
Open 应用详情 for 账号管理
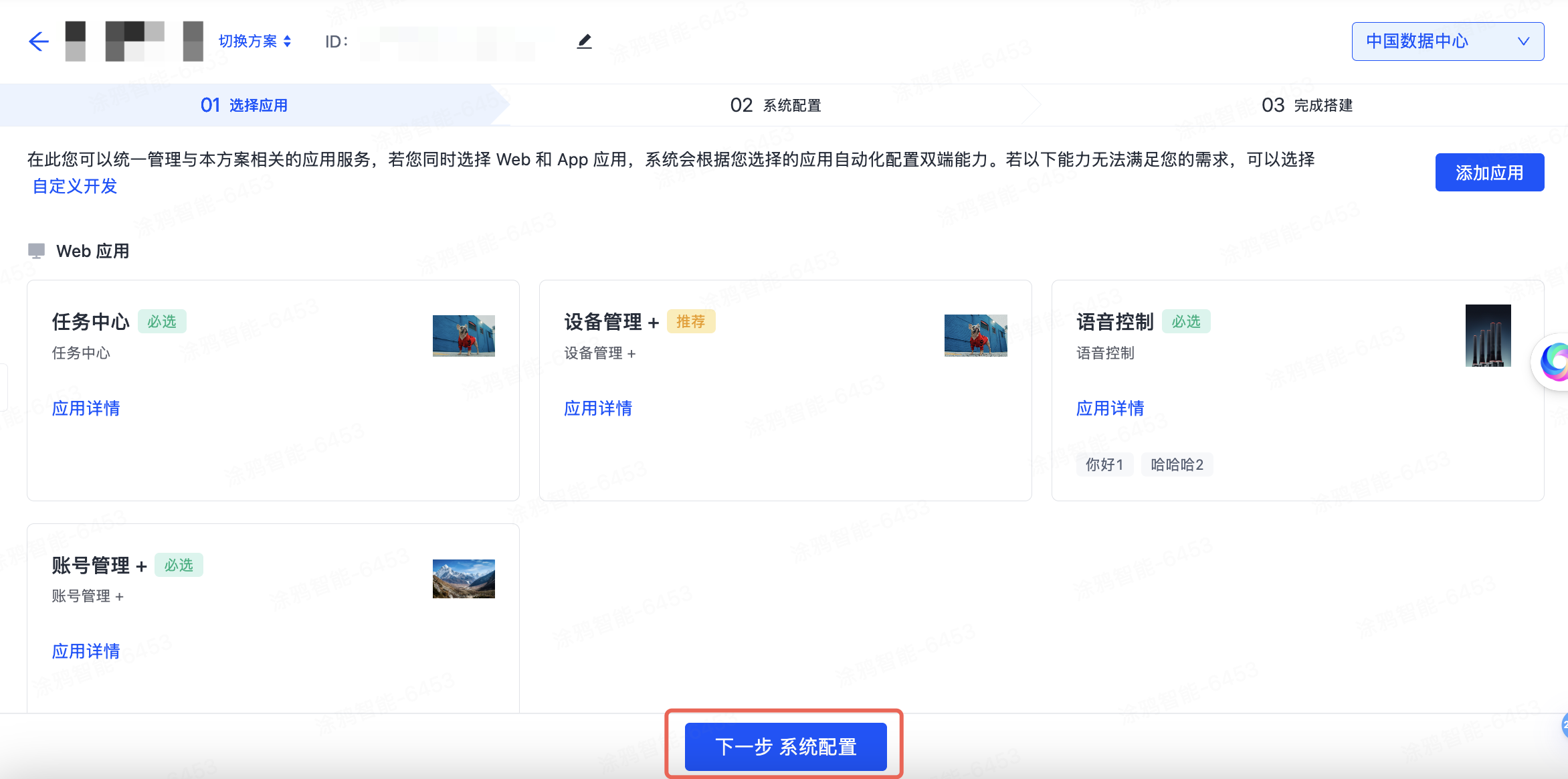(86, 651)
